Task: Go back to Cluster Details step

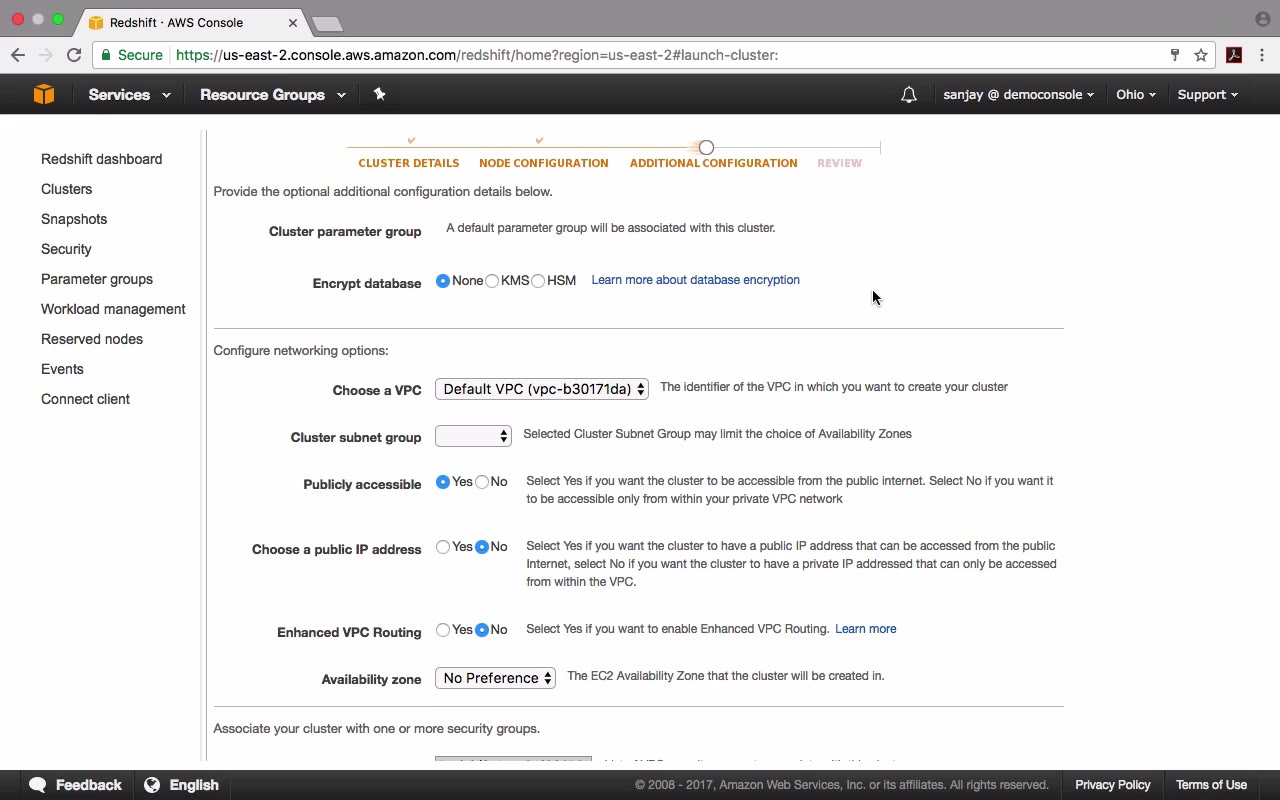Action: [409, 163]
